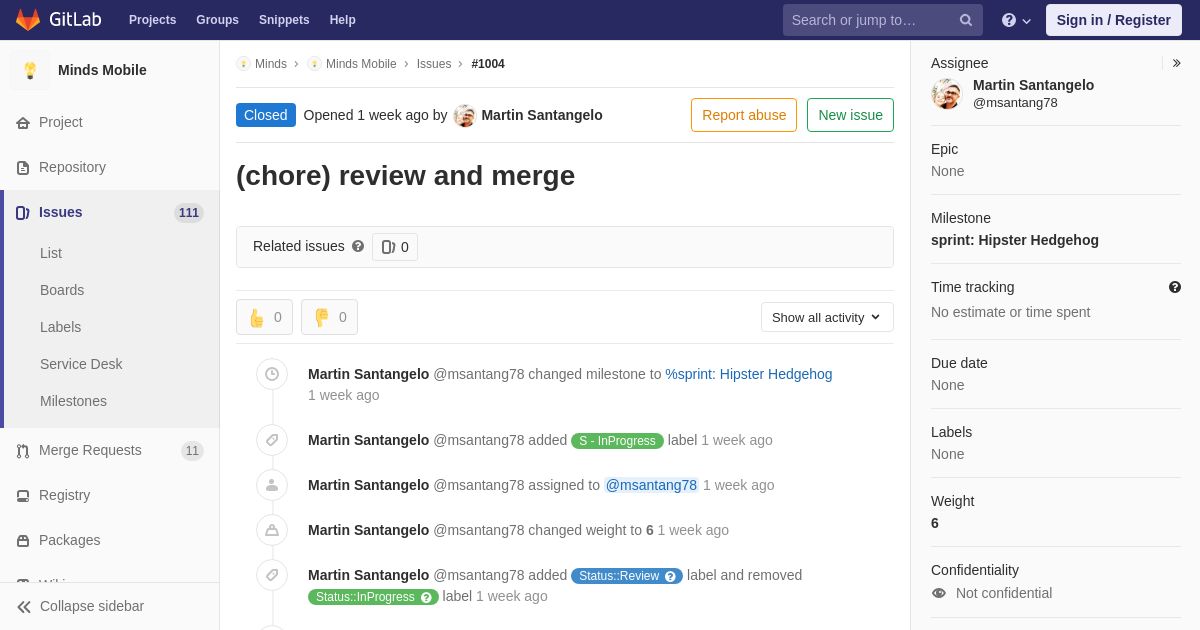Click the Minds breadcrumb lightbulb icon

243,64
